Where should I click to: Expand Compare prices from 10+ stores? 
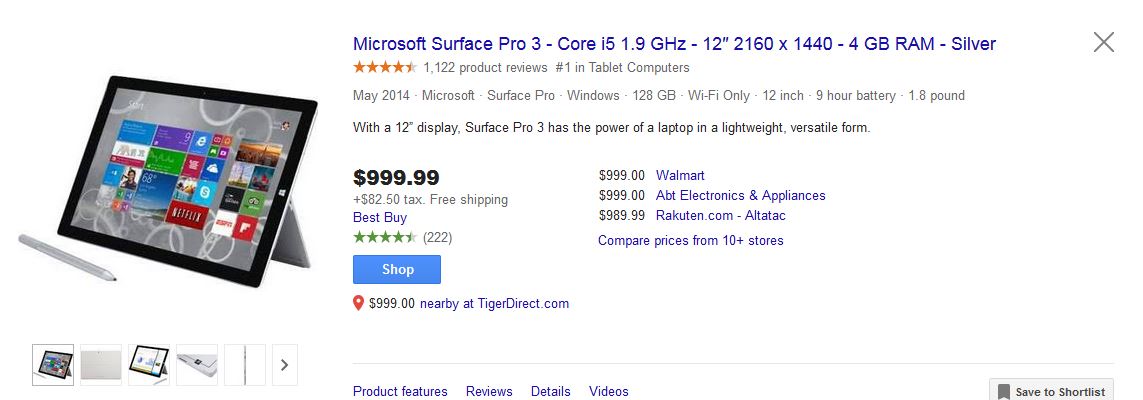pos(690,240)
